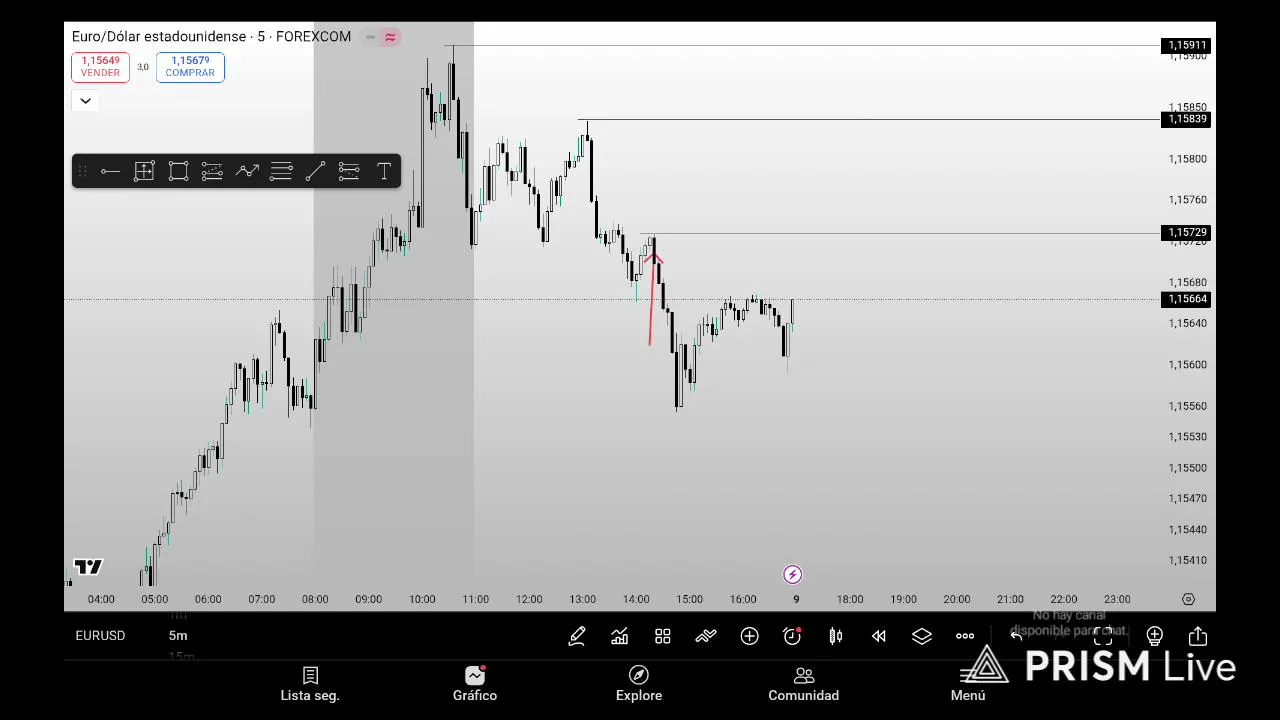
Task: Toggle the gray dash status badge
Action: 370,37
